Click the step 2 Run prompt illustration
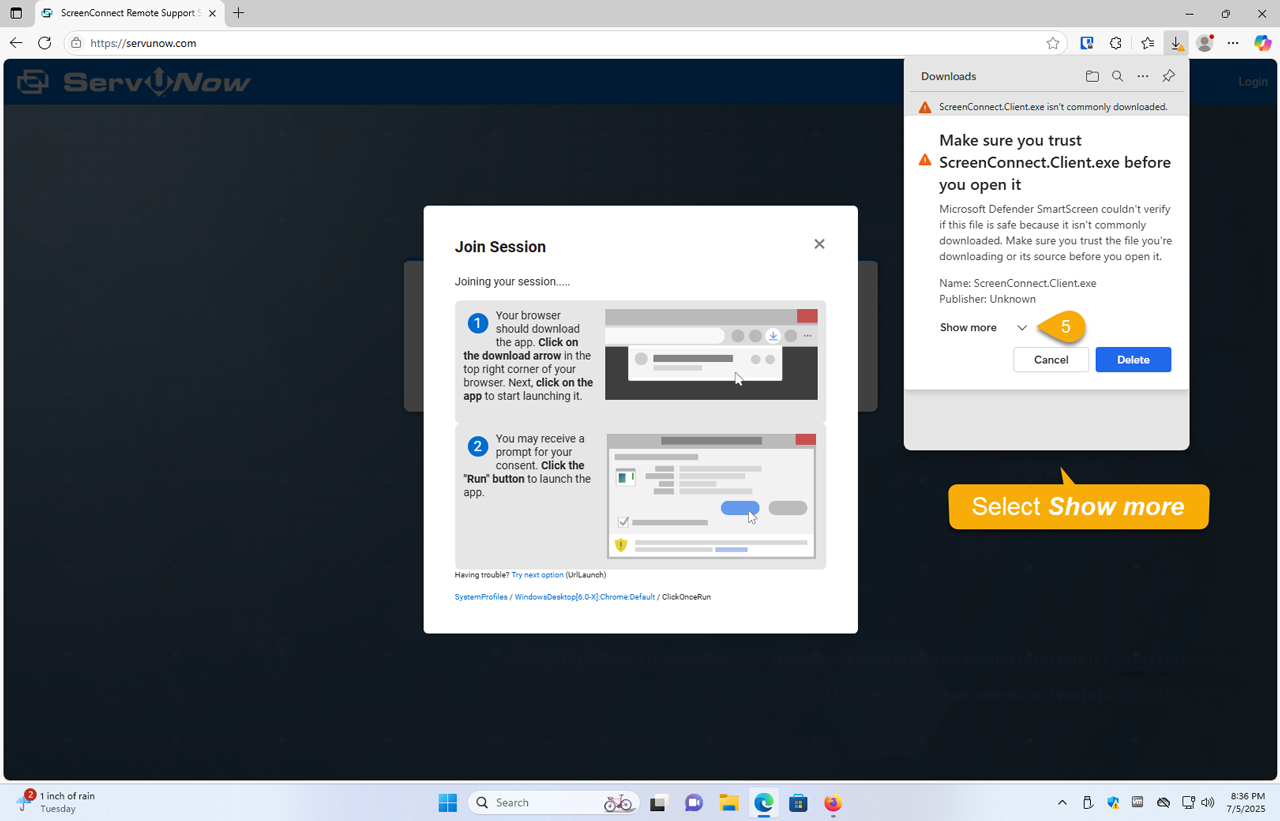Viewport: 1280px width, 821px height. coord(711,496)
